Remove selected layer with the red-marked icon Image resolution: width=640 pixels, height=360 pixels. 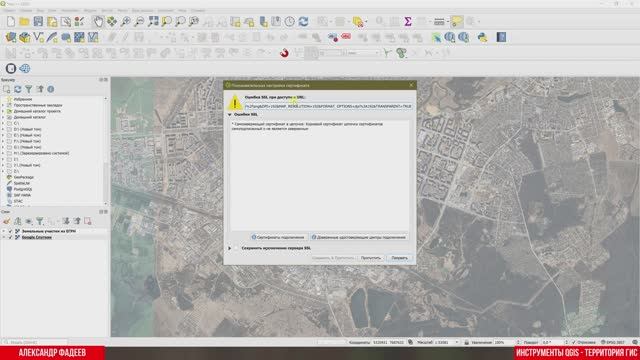88,221
